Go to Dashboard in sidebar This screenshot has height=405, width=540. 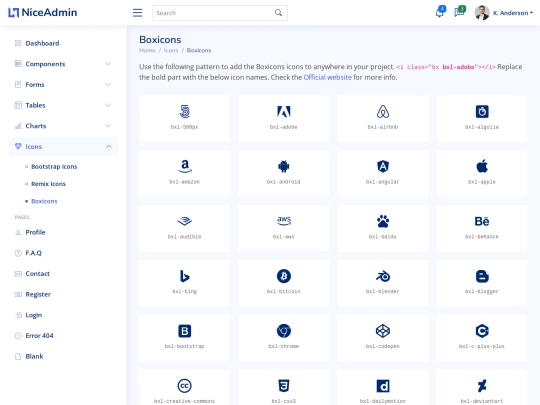[x=63, y=43]
